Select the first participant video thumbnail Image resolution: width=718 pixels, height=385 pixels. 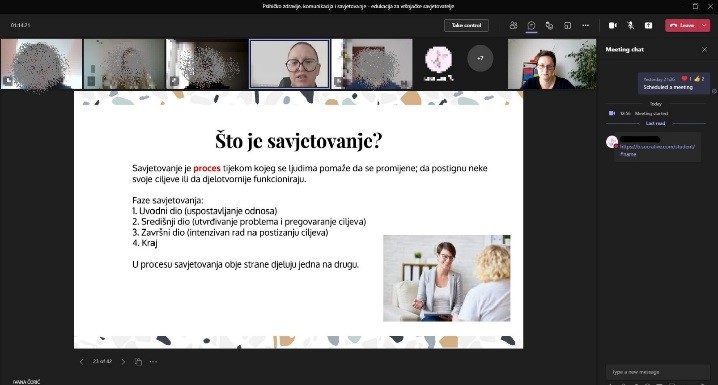[41, 64]
